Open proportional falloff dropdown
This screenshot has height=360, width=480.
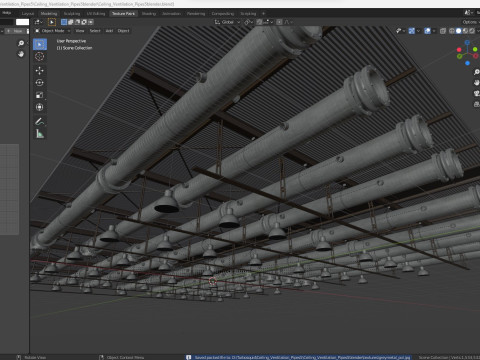click(288, 22)
